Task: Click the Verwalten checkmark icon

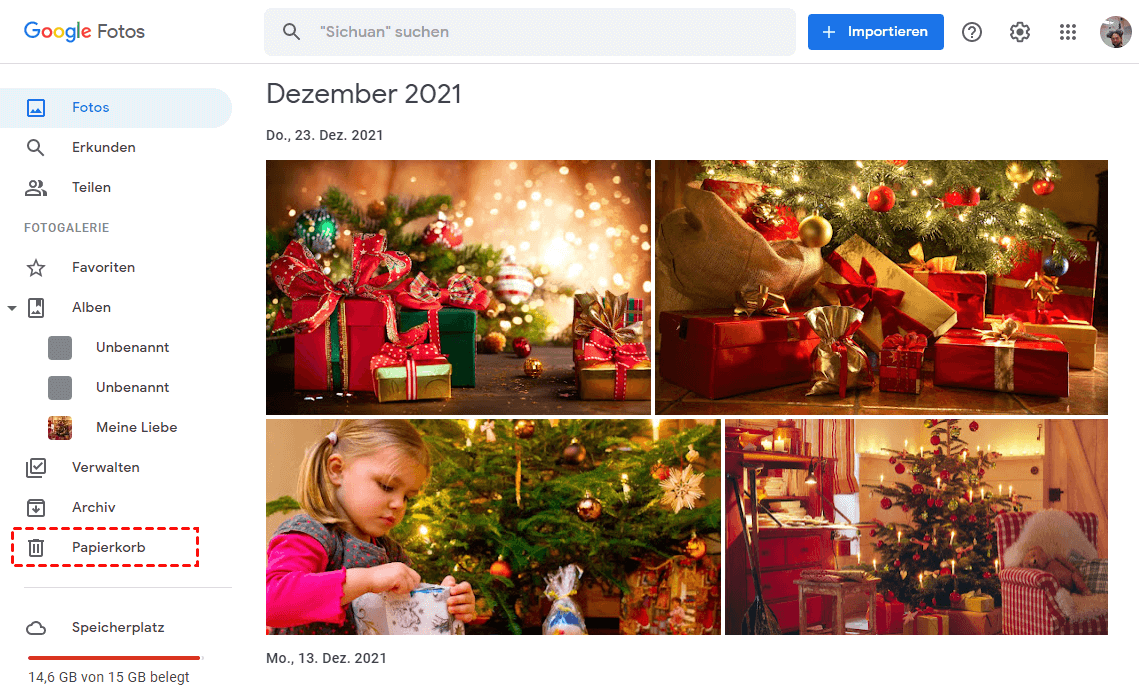Action: tap(36, 468)
